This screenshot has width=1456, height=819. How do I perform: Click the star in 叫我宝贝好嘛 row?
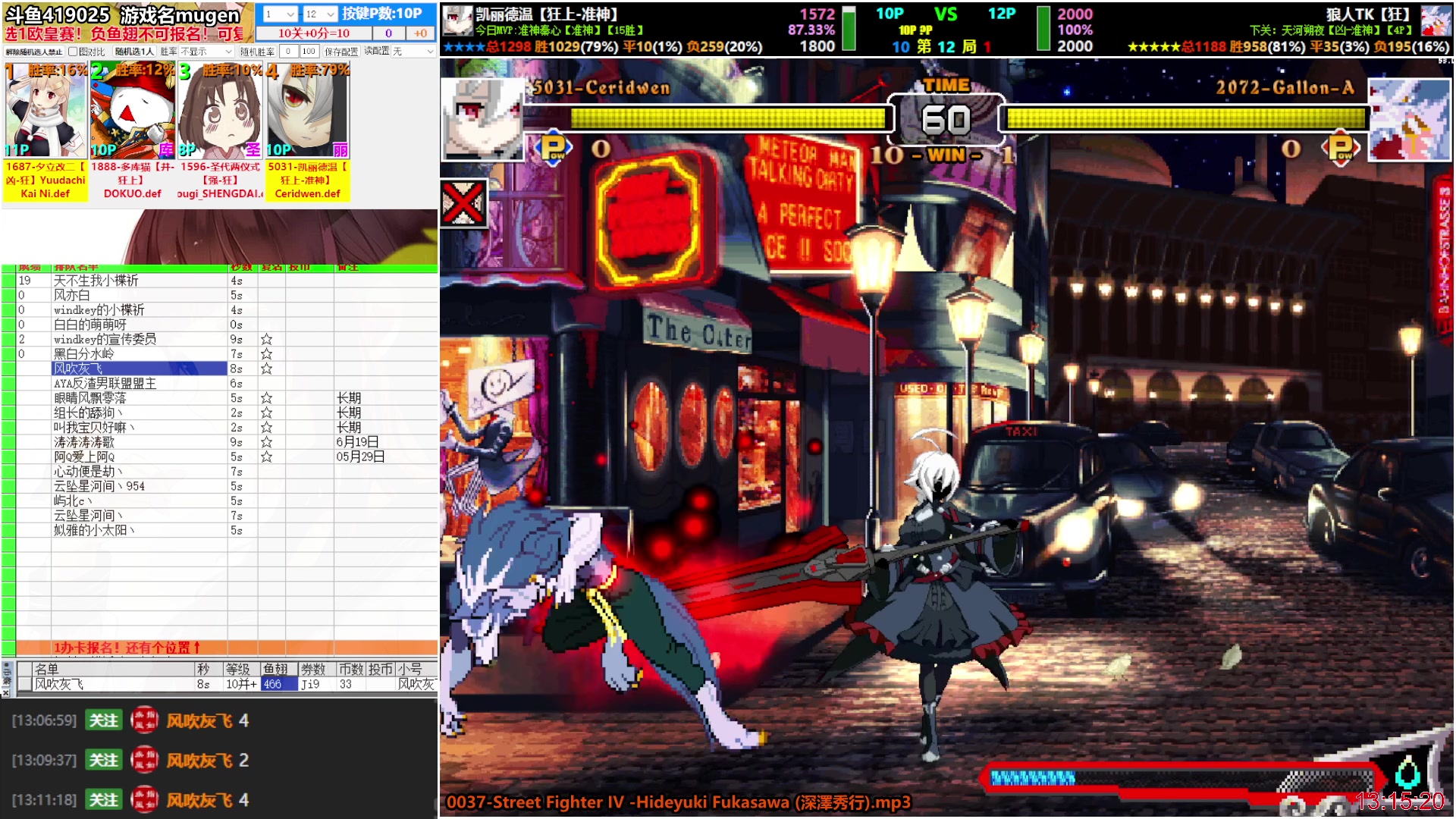click(266, 428)
